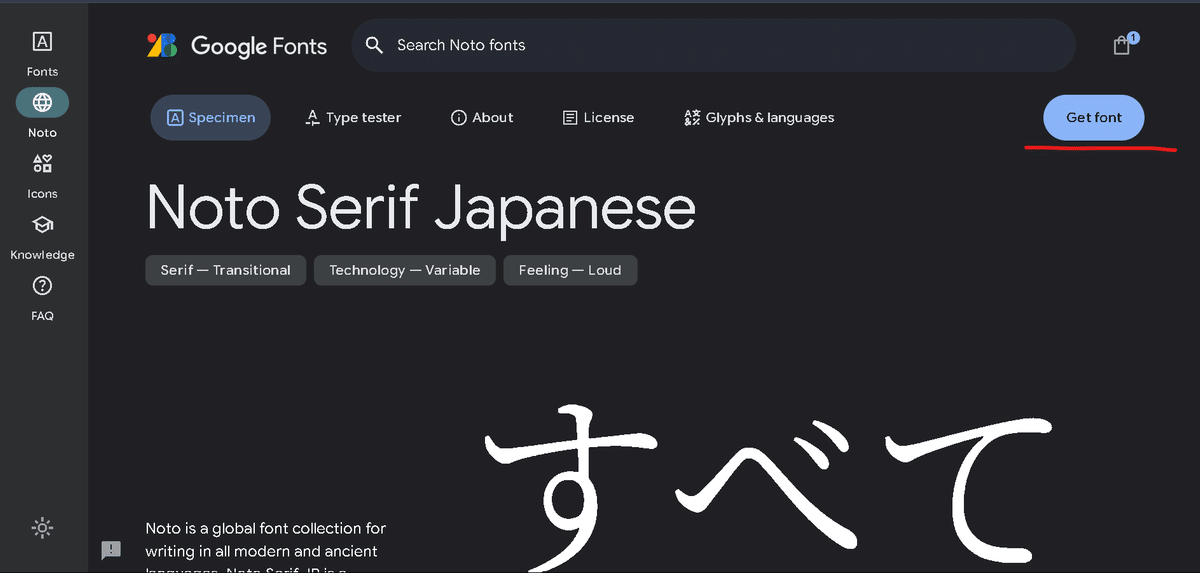The height and width of the screenshot is (573, 1200).
Task: Click the Feeling — Loud tag
Action: tap(570, 270)
